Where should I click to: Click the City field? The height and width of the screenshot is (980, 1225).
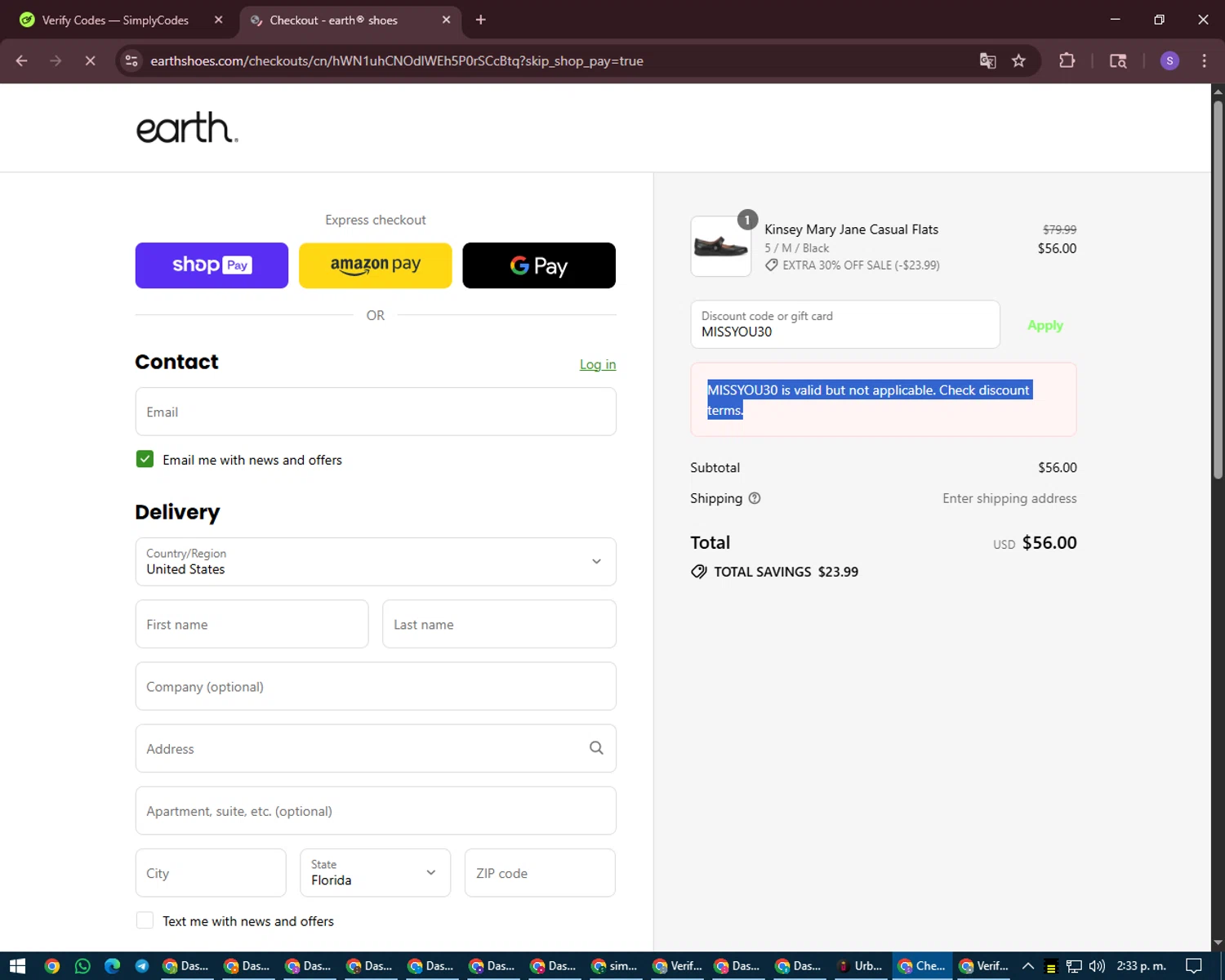(x=211, y=873)
